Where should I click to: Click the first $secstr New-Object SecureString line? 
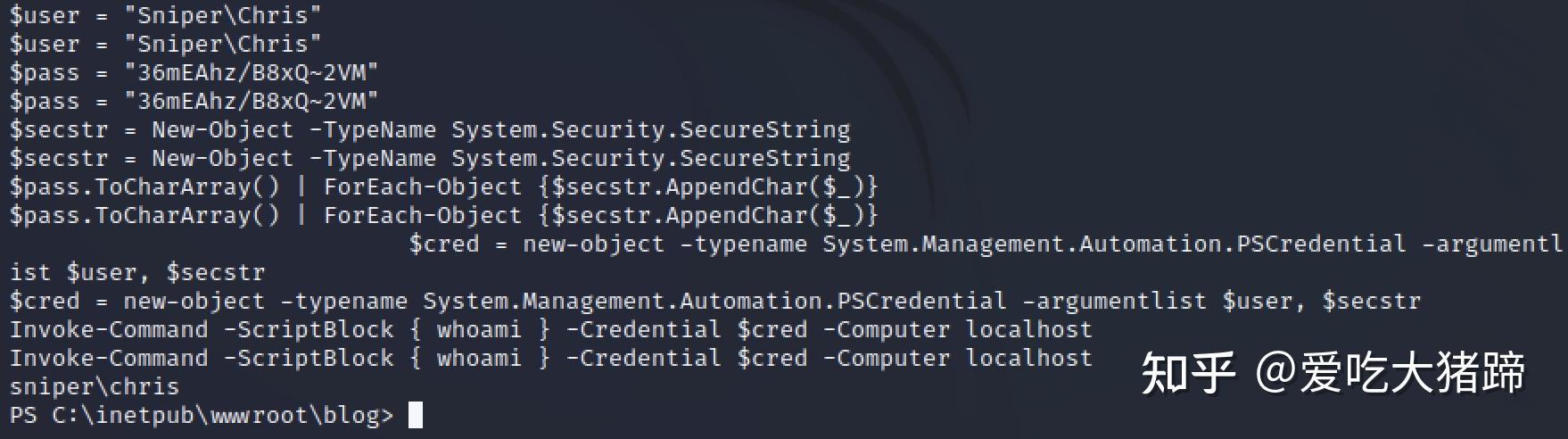point(430,129)
